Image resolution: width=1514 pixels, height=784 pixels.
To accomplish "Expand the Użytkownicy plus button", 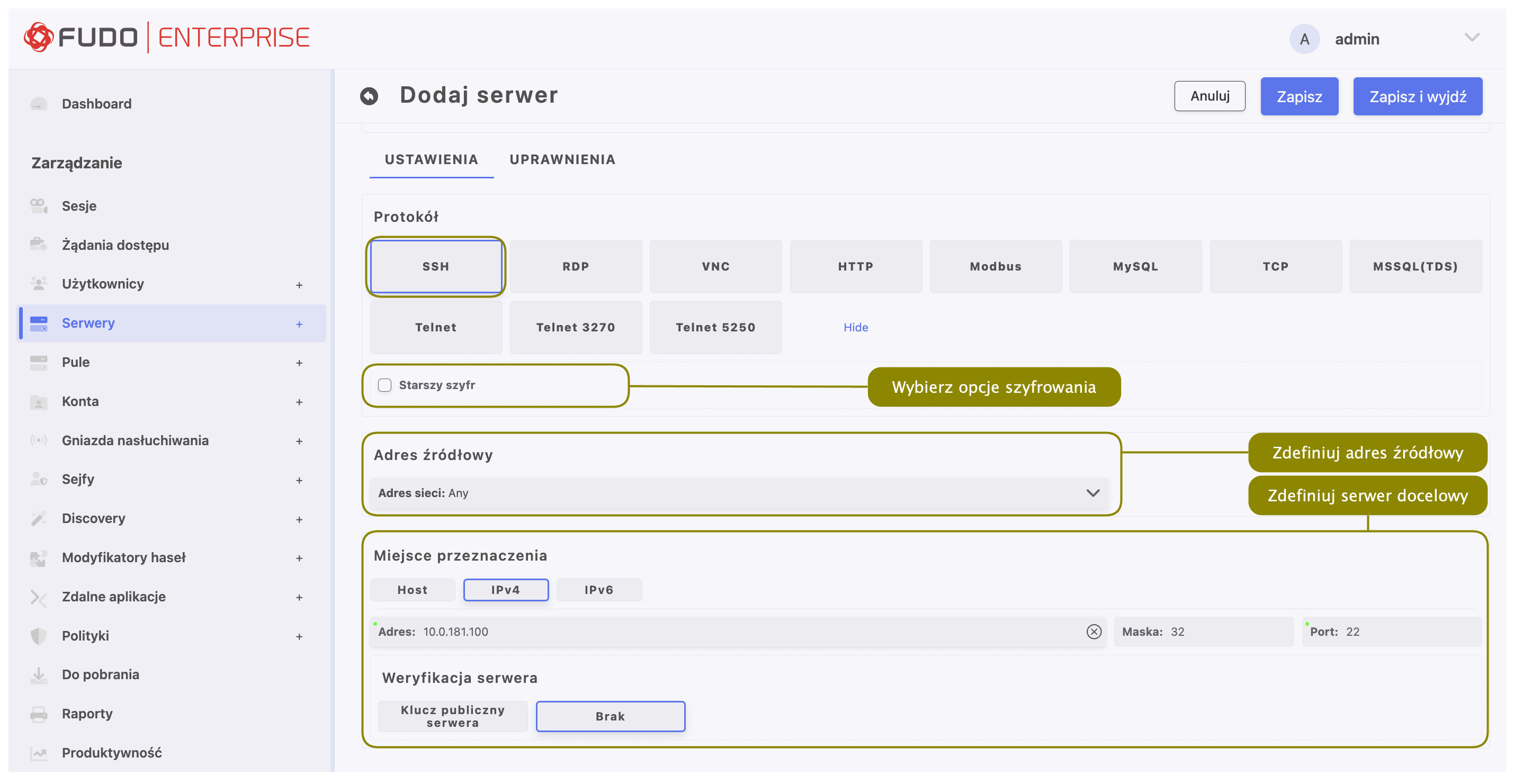I will click(x=299, y=285).
